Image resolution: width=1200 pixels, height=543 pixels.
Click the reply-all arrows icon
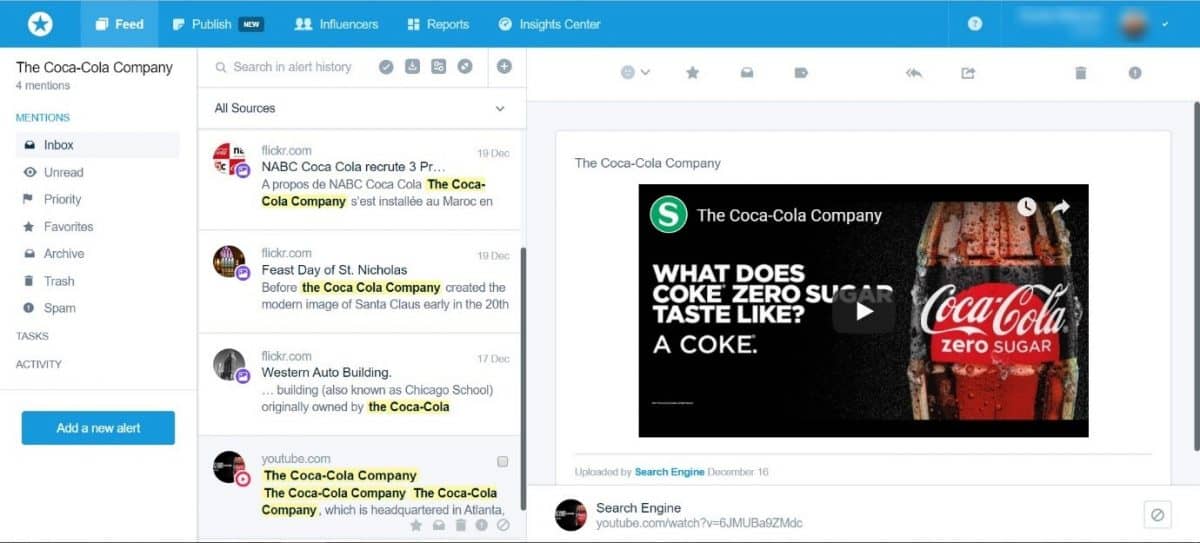[913, 72]
